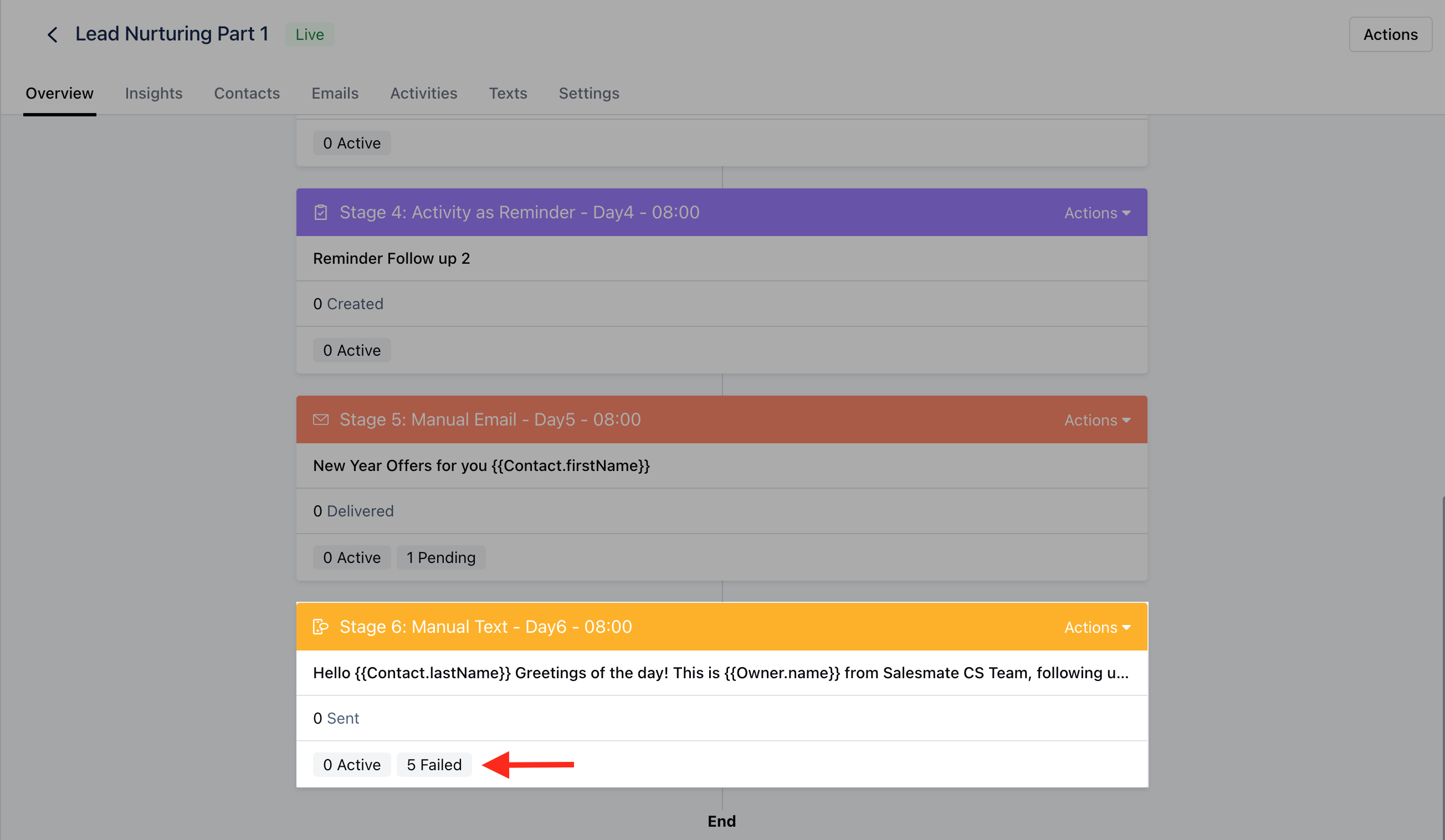The width and height of the screenshot is (1445, 840).
Task: Click the 0 Active badge in Stage 6
Action: [352, 764]
